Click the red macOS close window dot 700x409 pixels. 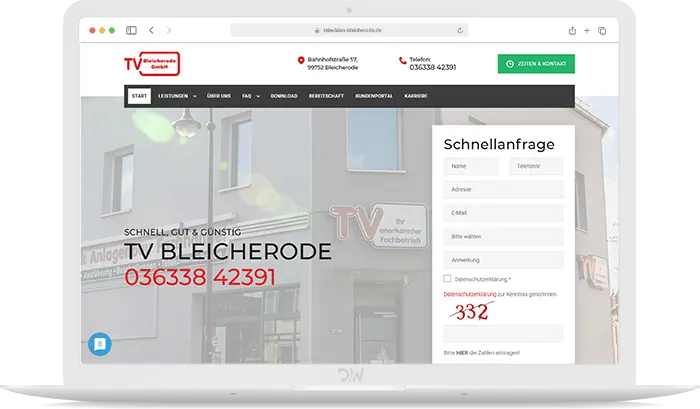tap(92, 30)
